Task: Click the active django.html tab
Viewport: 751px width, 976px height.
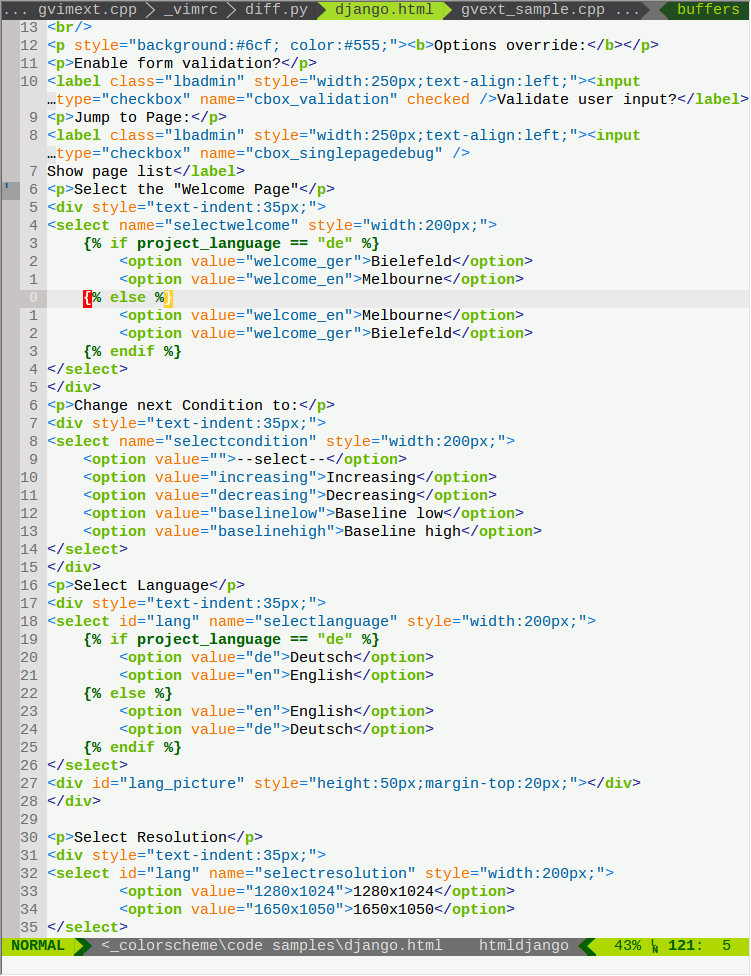Action: point(384,9)
